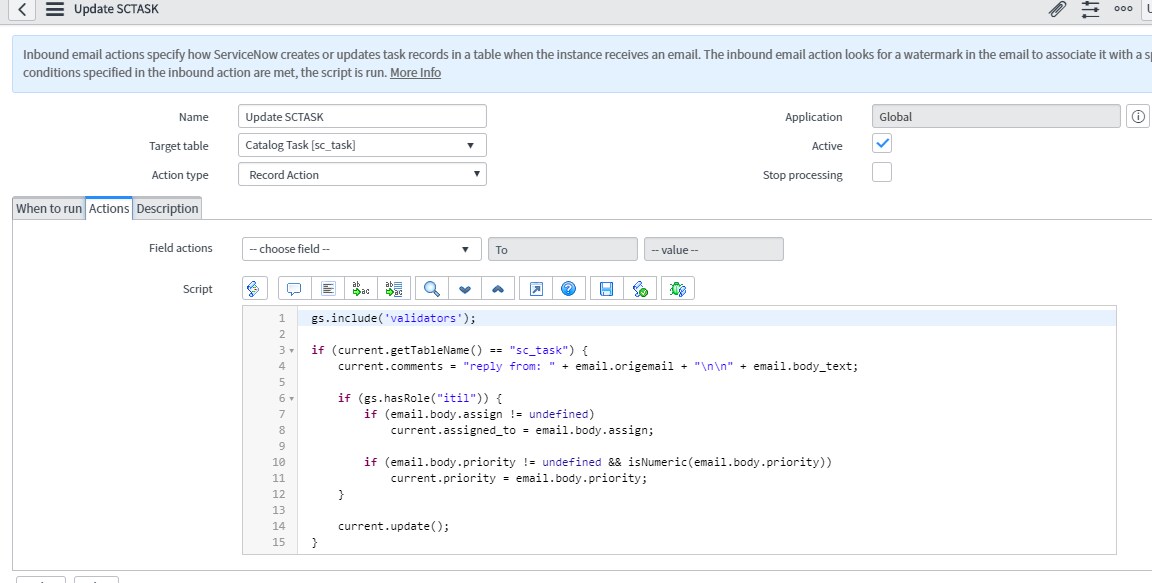Go back using the header back arrow
Viewport: 1152px width, 583px height.
click(x=22, y=10)
